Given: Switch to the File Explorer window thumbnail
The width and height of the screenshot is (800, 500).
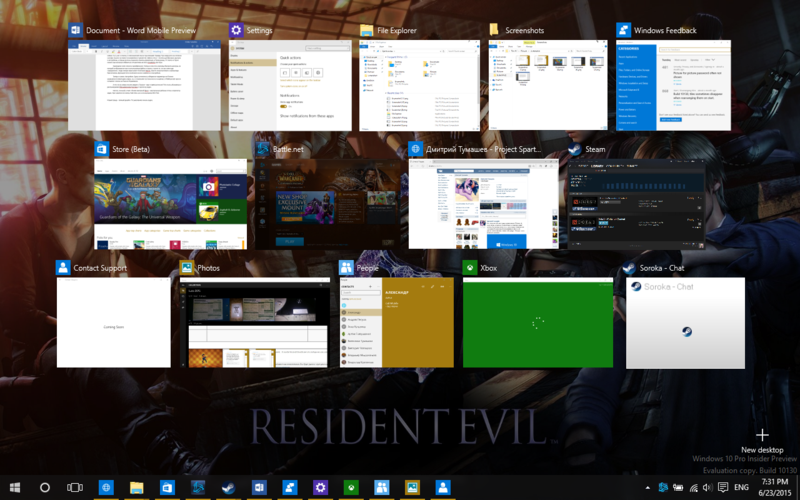Looking at the screenshot, I should click(x=419, y=85).
